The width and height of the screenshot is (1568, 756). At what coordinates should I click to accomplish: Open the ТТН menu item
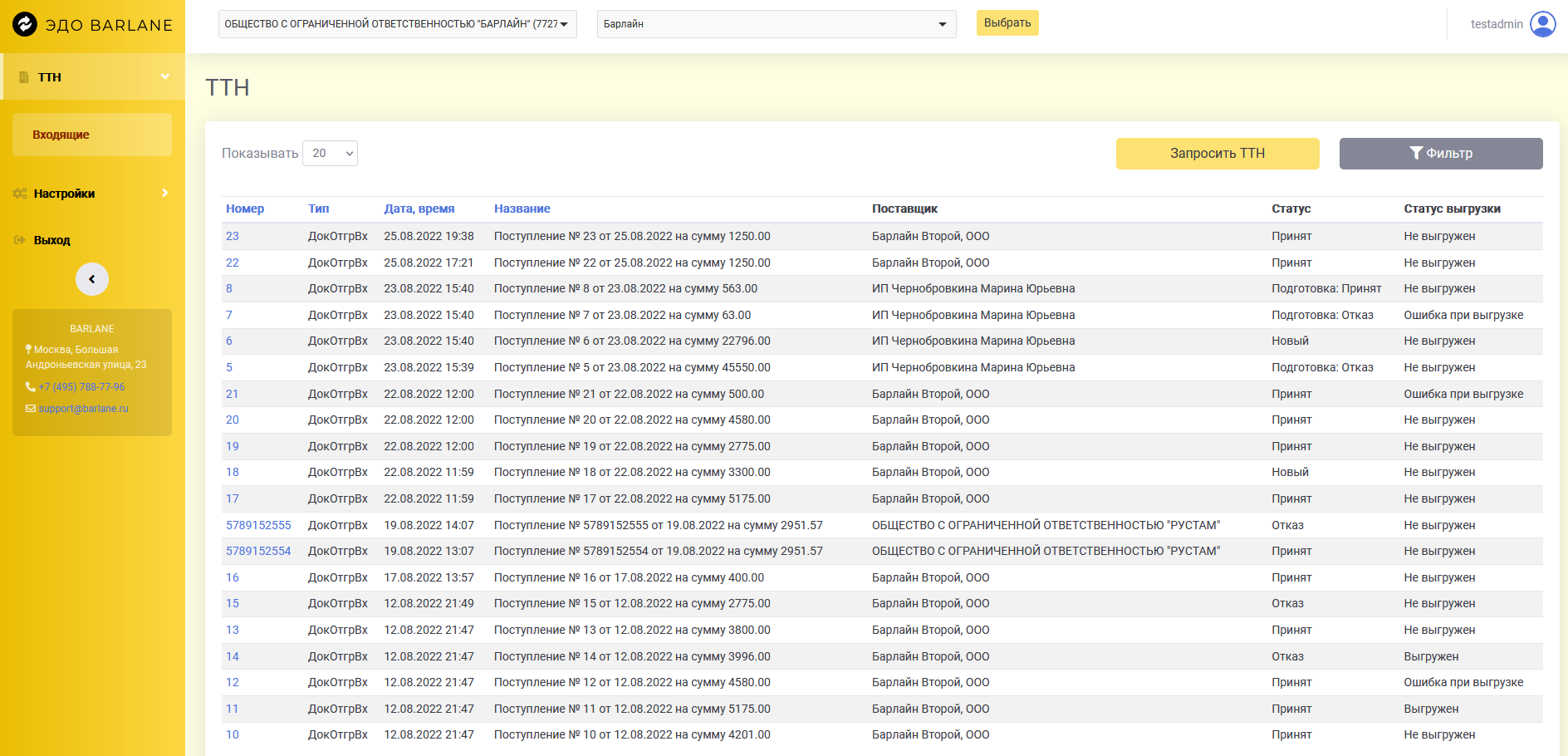[x=93, y=76]
